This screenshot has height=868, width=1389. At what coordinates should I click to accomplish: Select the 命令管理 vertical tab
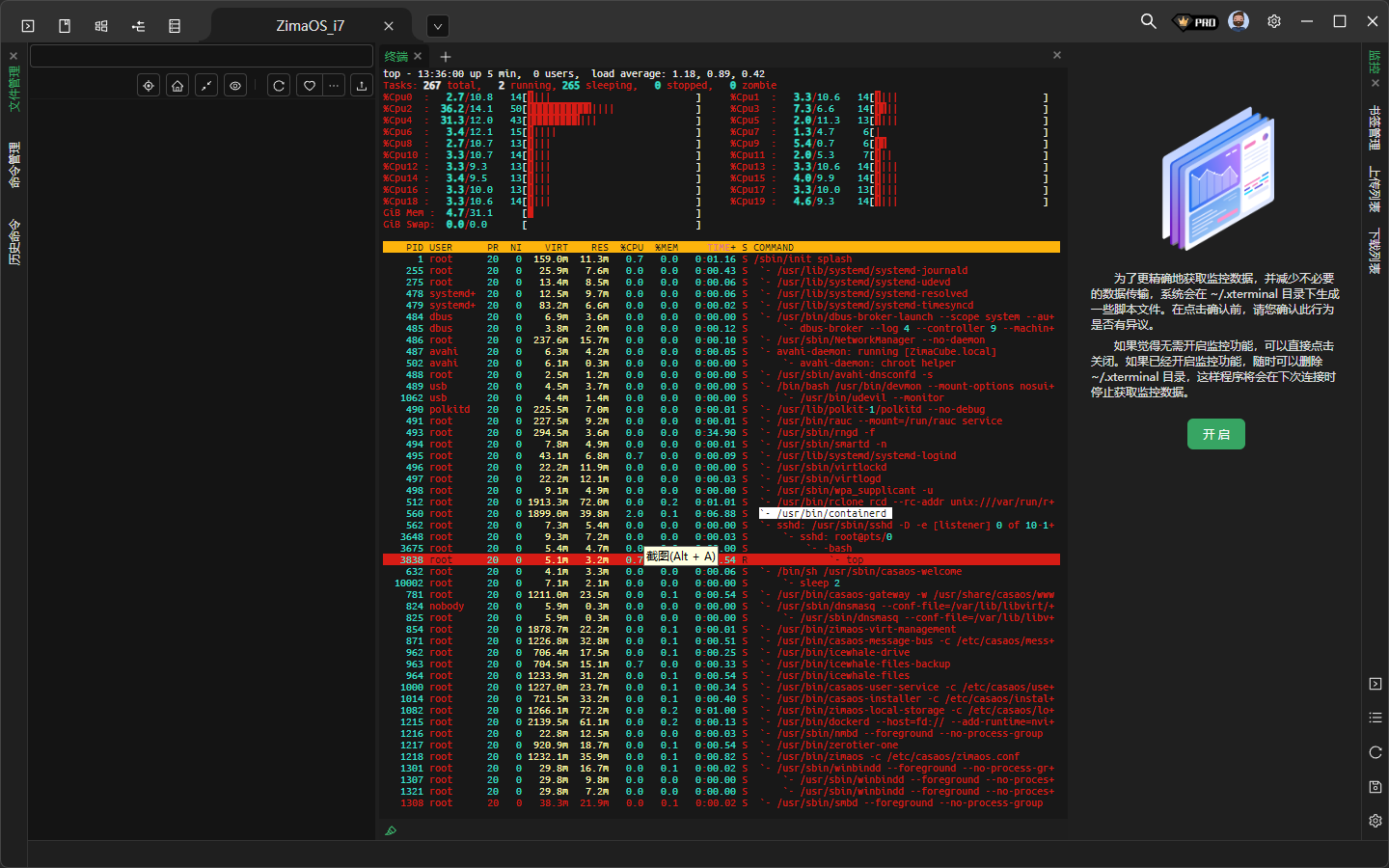click(x=14, y=165)
